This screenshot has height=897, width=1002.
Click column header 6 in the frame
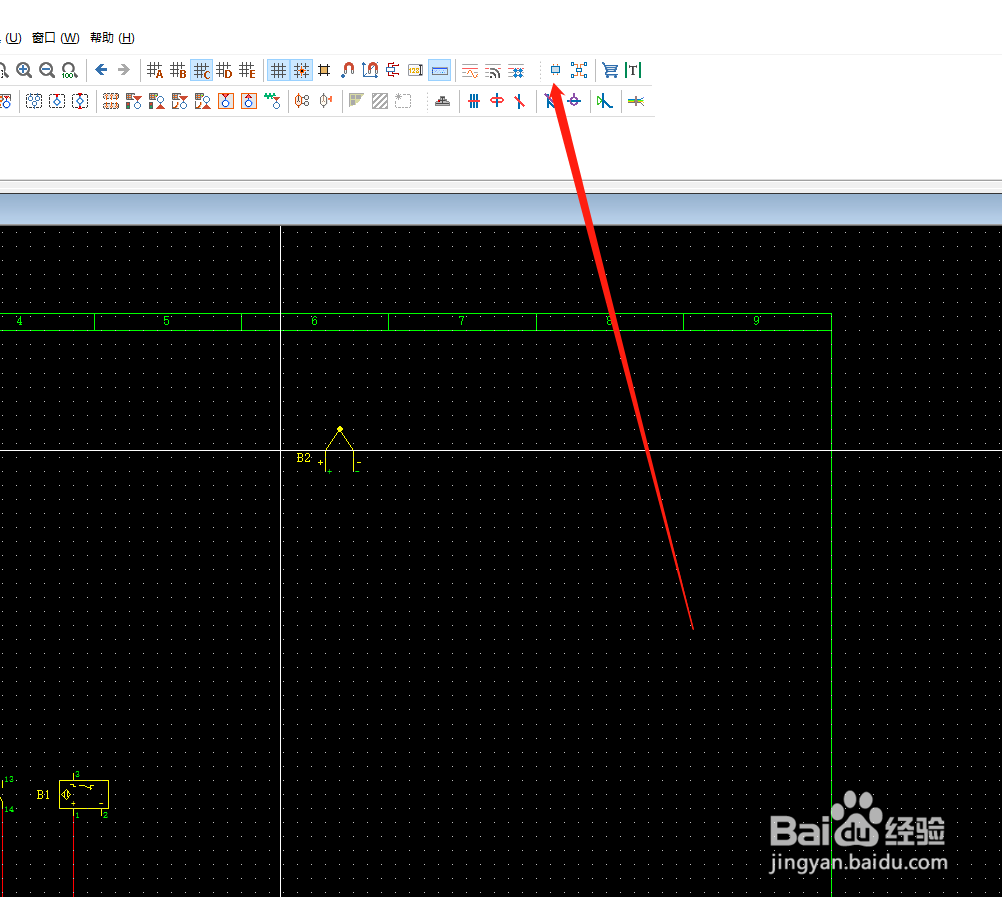tap(314, 321)
